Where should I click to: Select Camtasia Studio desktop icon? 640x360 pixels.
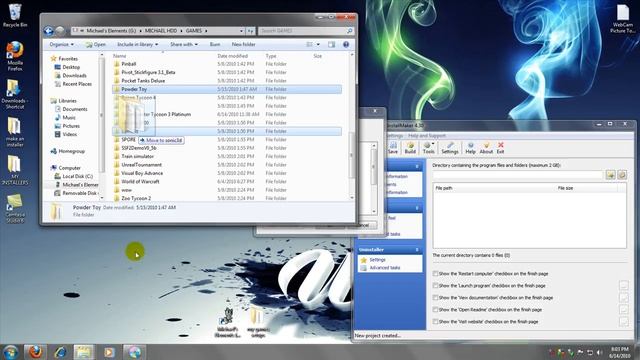tap(15, 208)
